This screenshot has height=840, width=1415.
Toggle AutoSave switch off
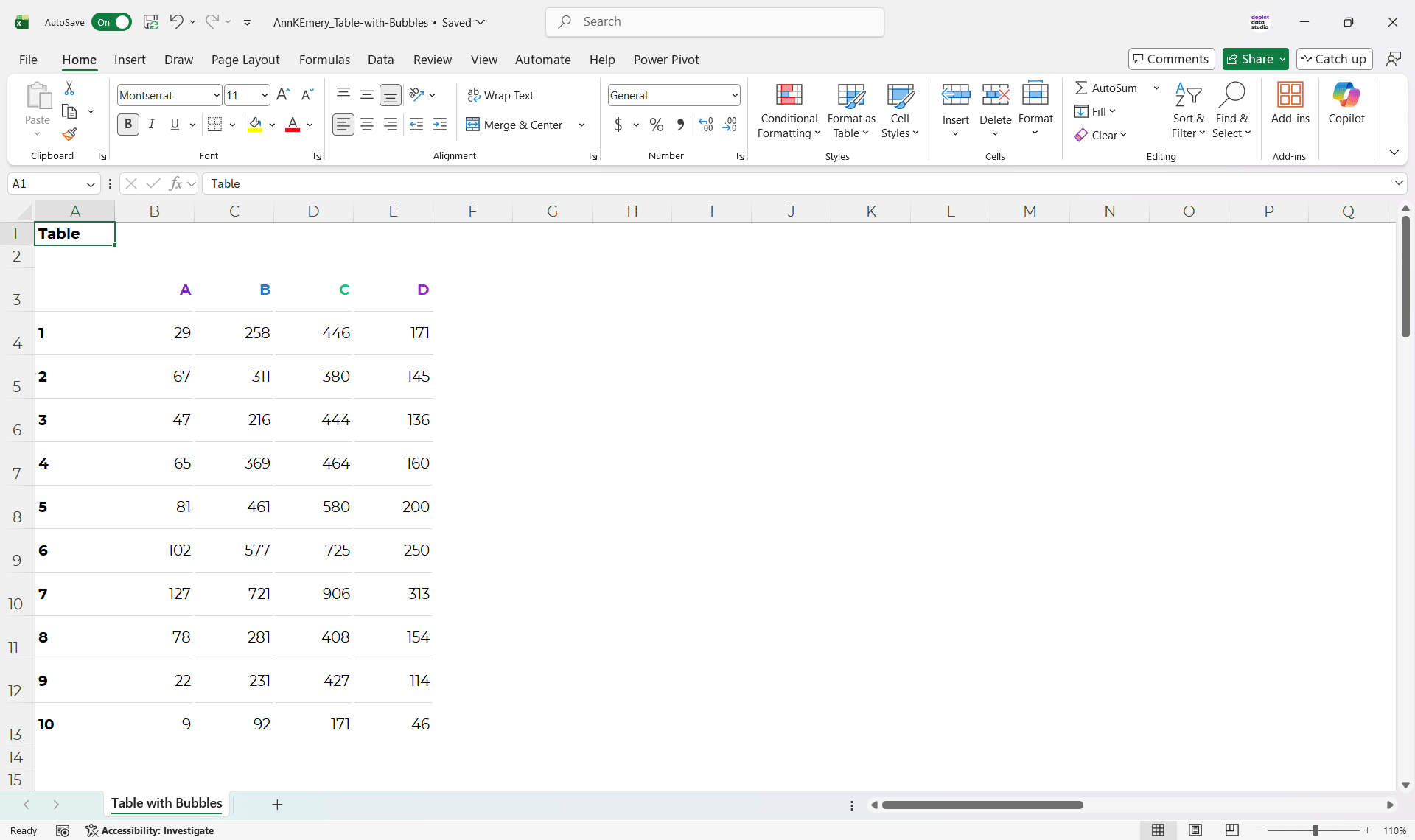pos(112,22)
